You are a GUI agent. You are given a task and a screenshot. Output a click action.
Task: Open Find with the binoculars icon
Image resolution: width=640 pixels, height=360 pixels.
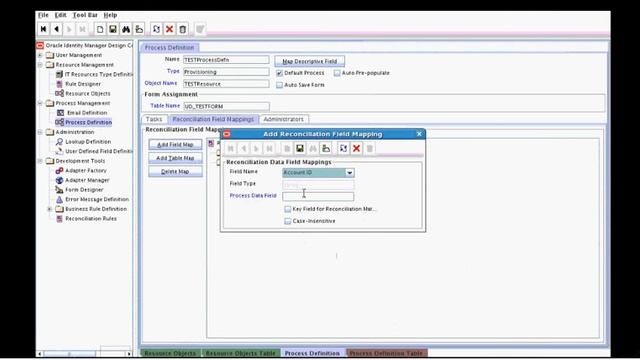(126, 29)
